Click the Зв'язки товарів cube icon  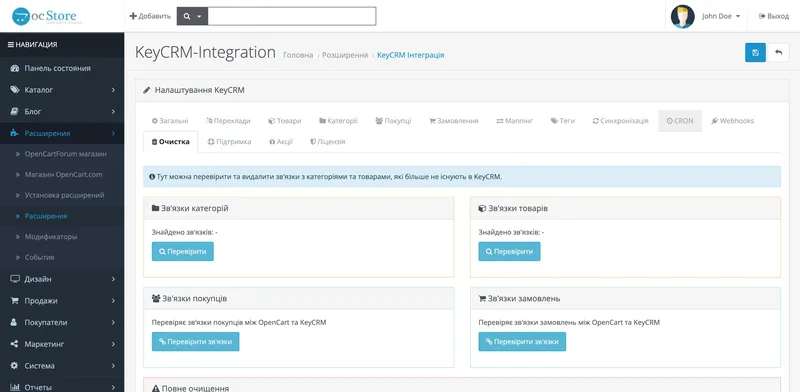point(482,208)
